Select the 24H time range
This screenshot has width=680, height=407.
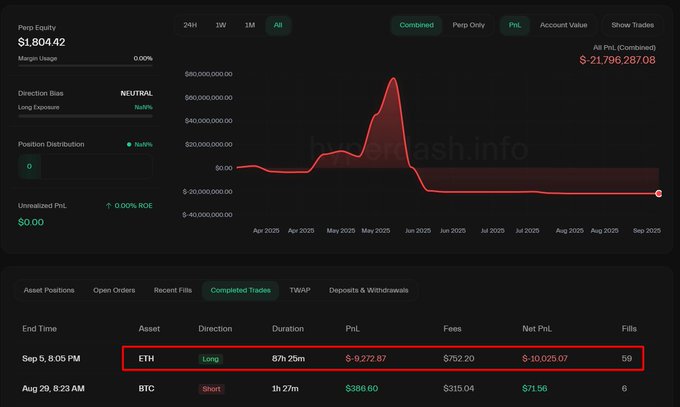(190, 25)
